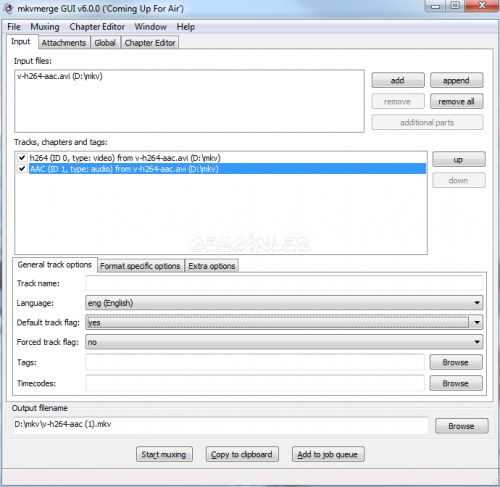Open the File menu
This screenshot has width=500, height=487.
coord(14,27)
